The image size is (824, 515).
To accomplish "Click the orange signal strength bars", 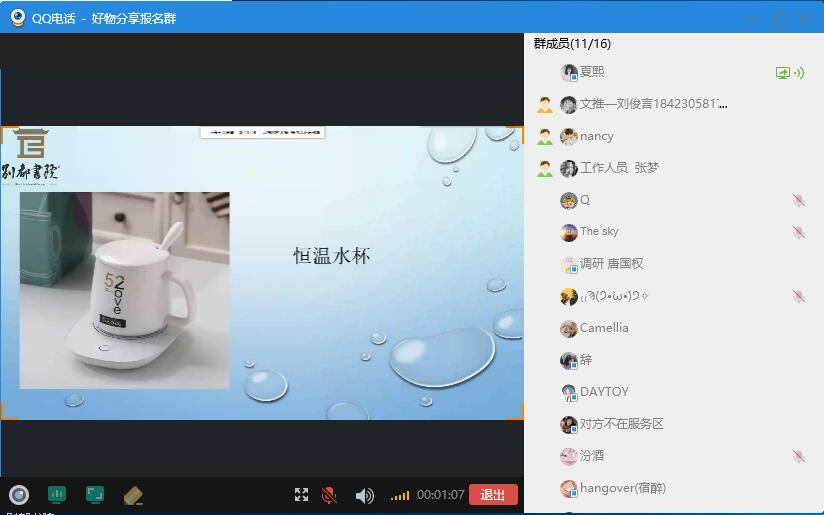I will [x=400, y=496].
